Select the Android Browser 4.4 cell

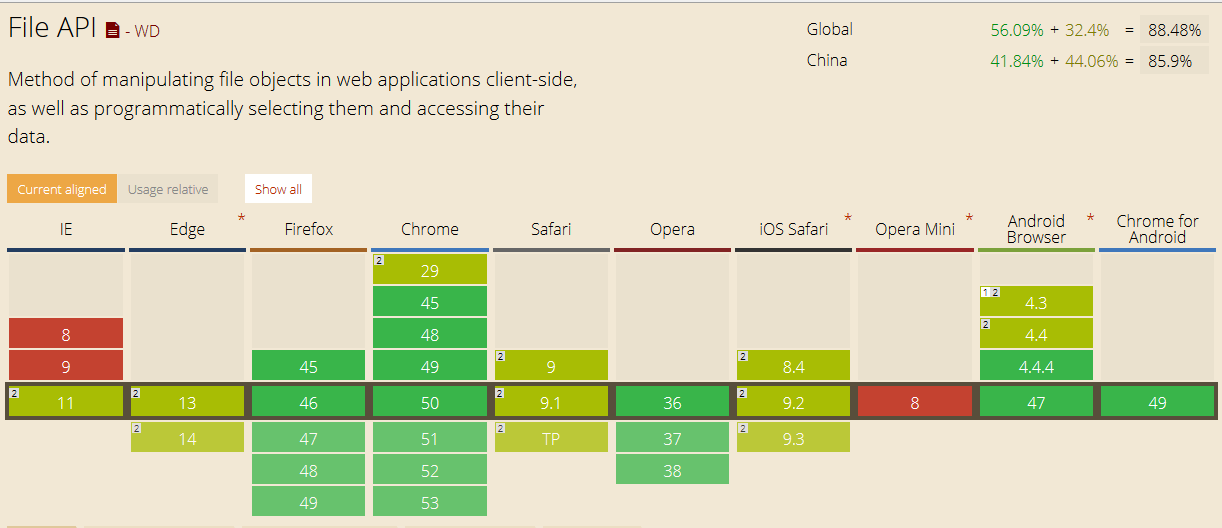[x=1036, y=334]
